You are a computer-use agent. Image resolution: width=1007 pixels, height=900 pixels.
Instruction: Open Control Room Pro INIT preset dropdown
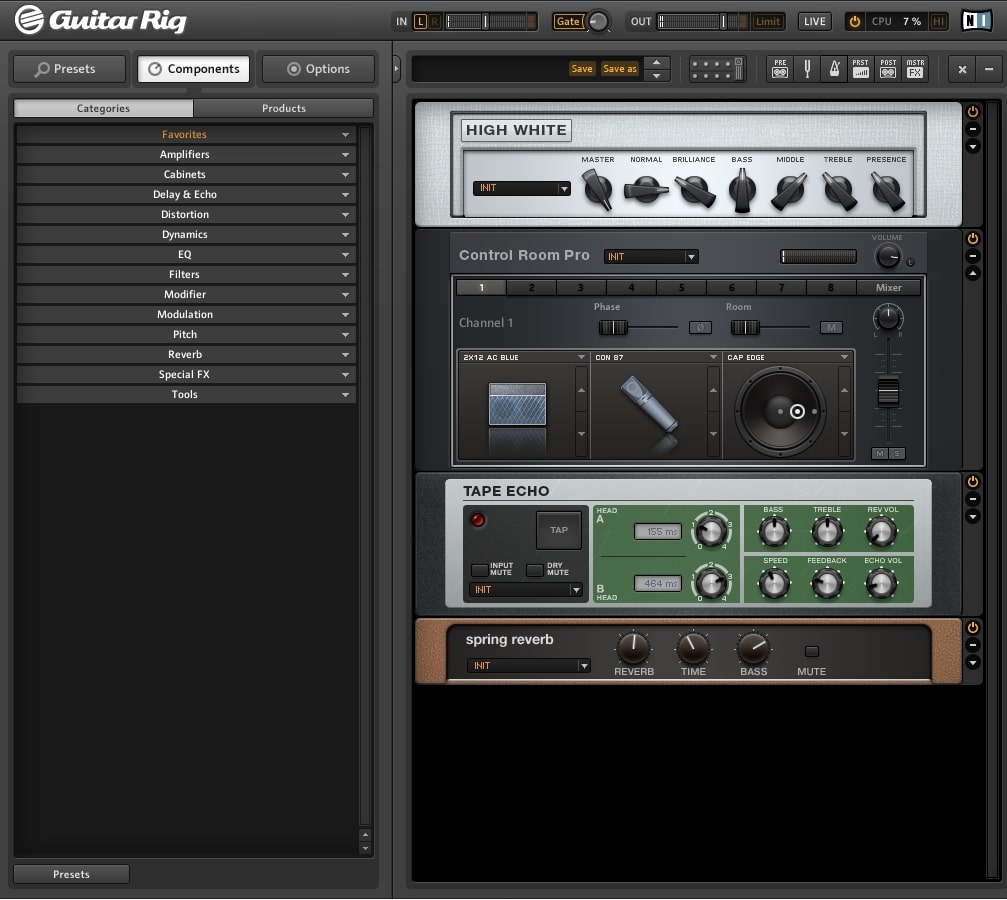coord(651,256)
